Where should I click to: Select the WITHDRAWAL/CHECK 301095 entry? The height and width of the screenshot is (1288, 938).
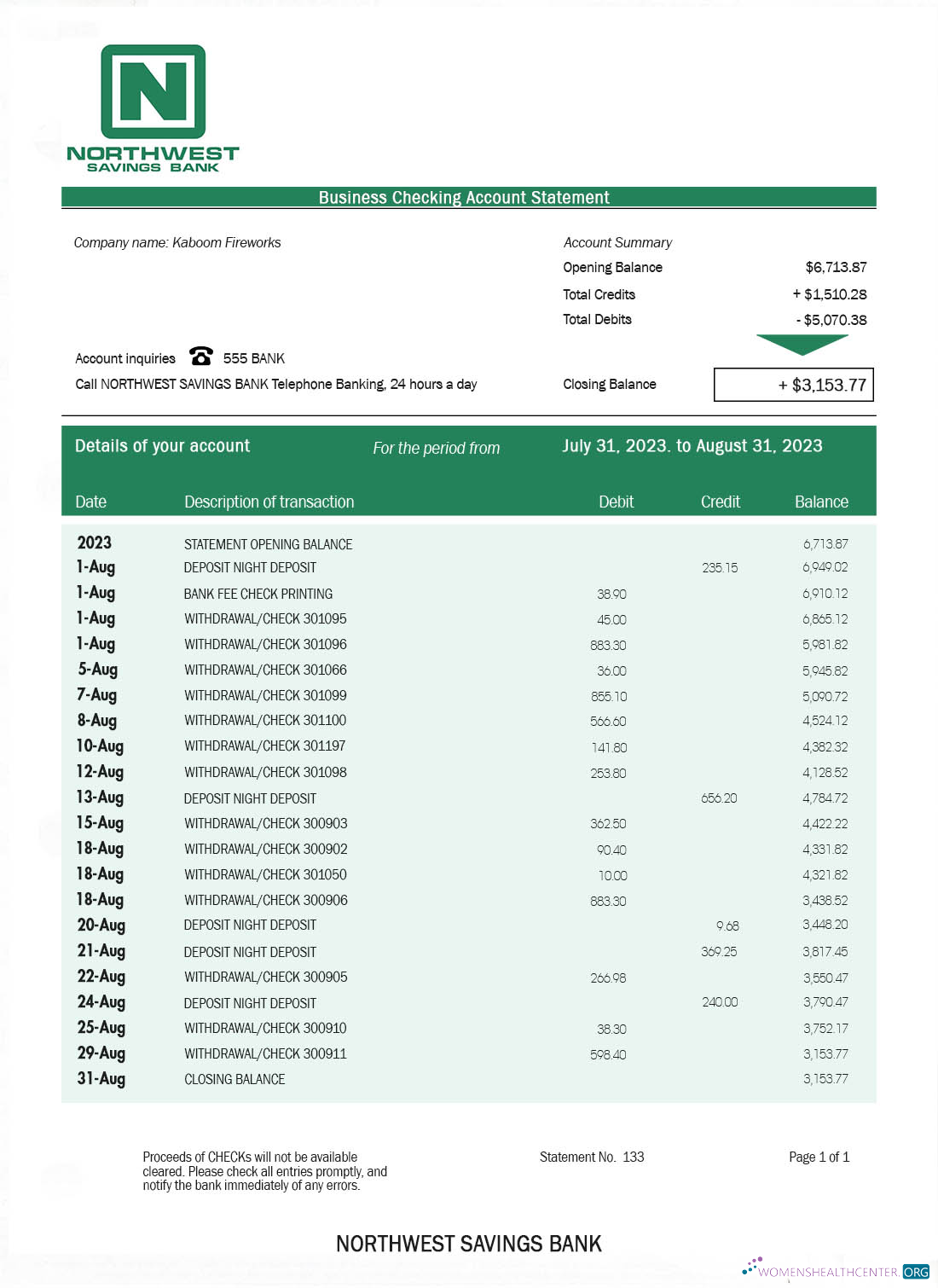pos(266,618)
